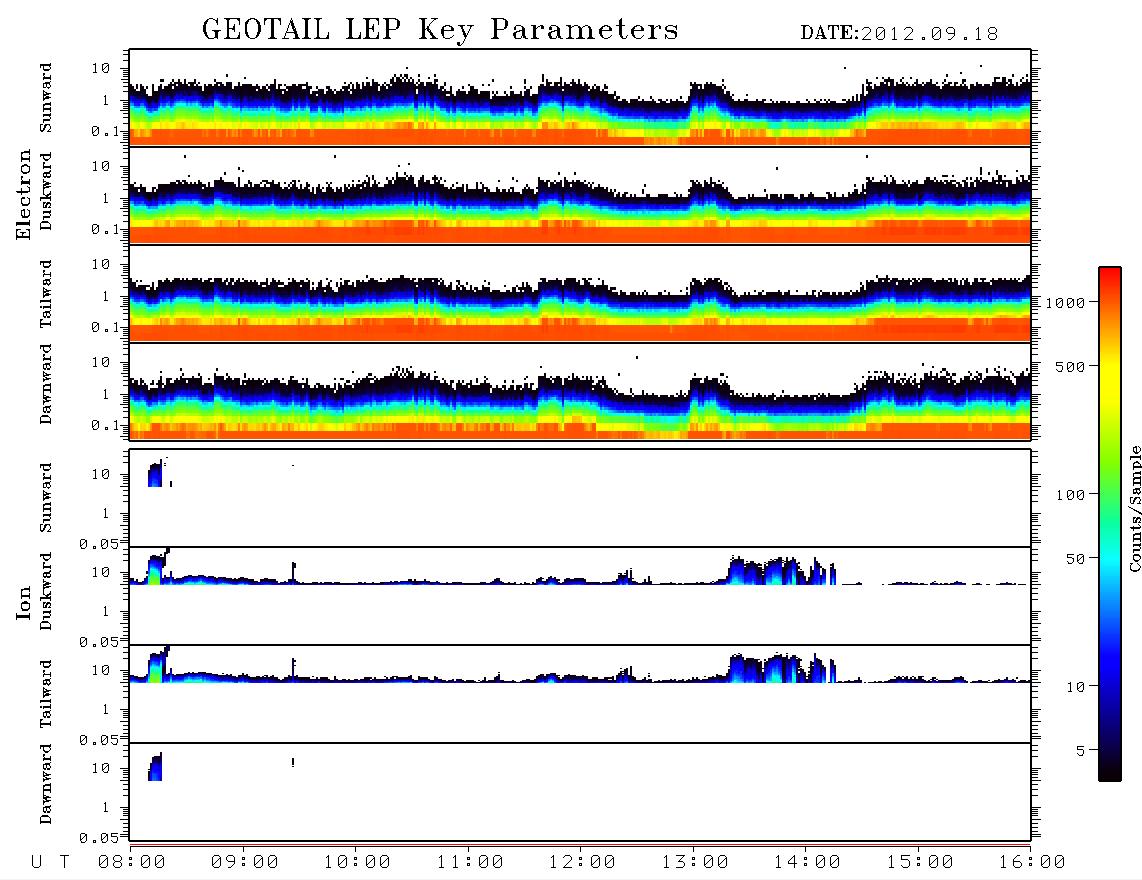
Task: Click the Electron Duskward spectrogram panel
Action: [x=580, y=195]
